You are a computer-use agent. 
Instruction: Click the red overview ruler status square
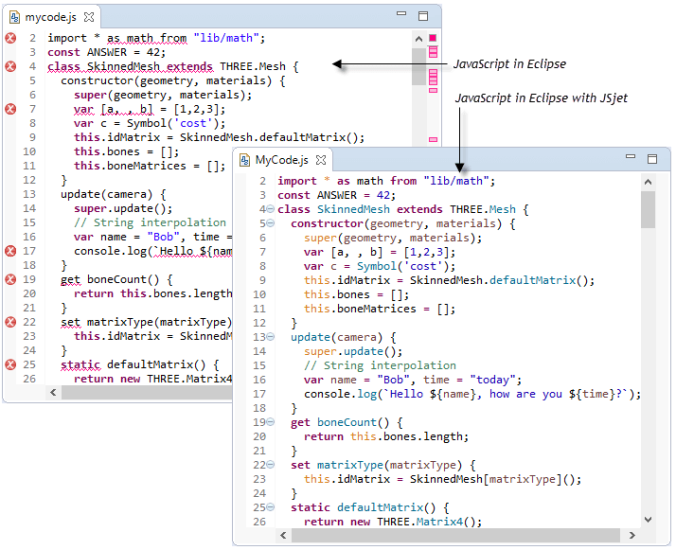pyautogui.click(x=433, y=38)
